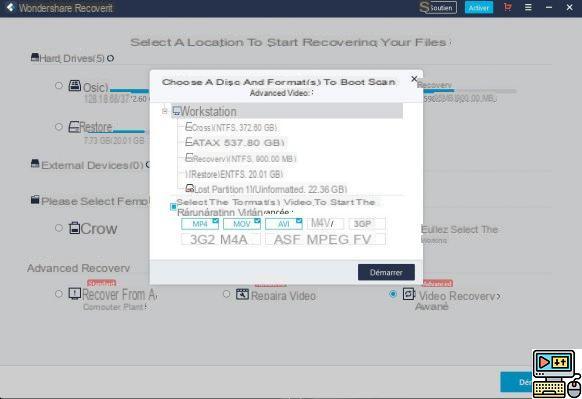Viewport: 582px width, 399px height.
Task: Enable the 3GP format option
Action: 367,223
